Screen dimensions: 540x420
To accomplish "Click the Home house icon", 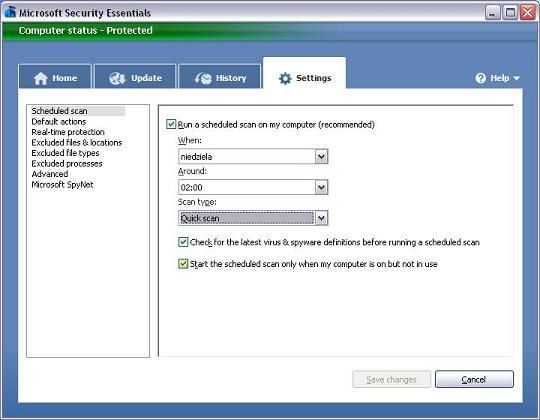I will click(x=41, y=78).
